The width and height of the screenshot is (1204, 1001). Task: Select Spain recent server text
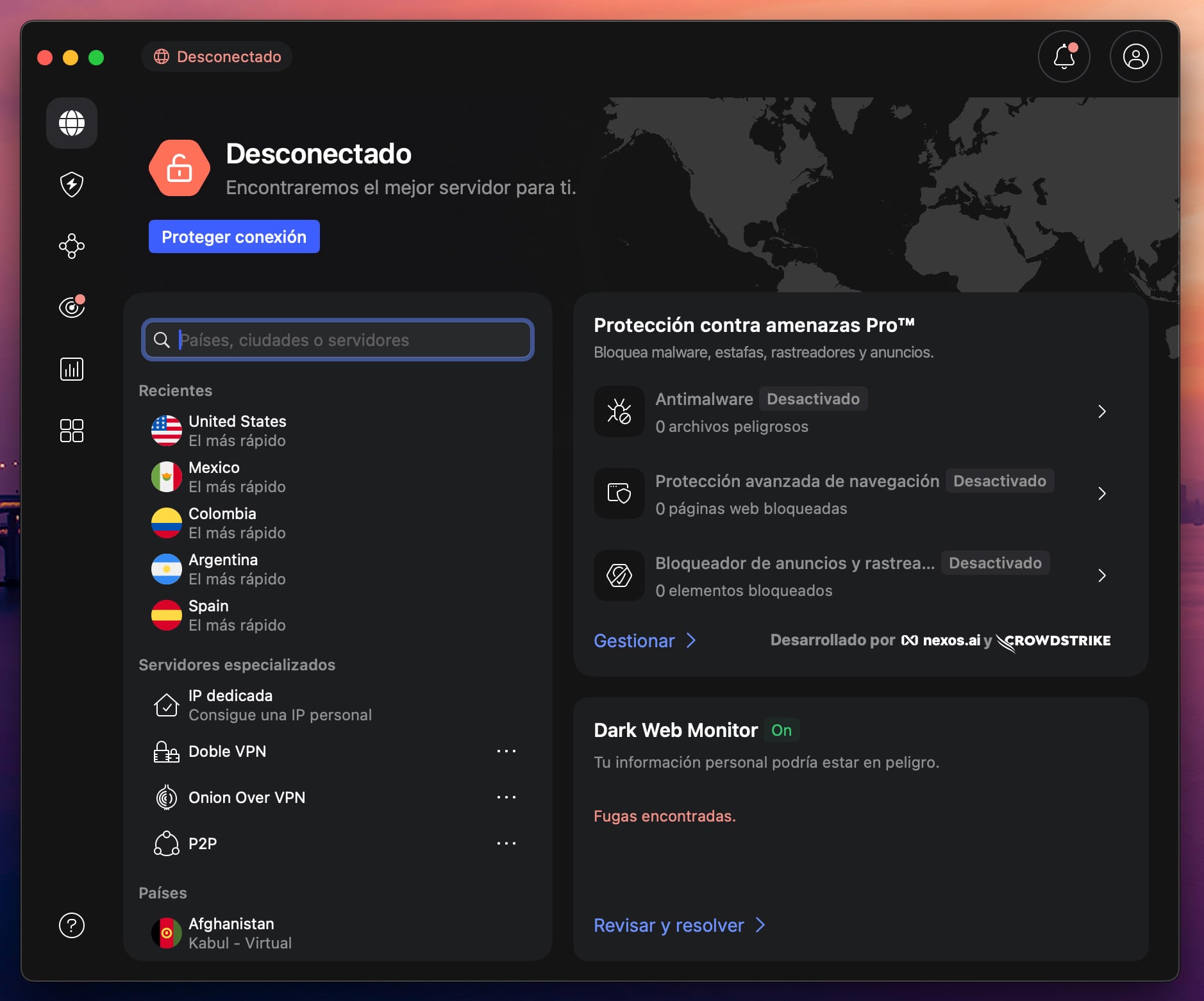pyautogui.click(x=237, y=615)
